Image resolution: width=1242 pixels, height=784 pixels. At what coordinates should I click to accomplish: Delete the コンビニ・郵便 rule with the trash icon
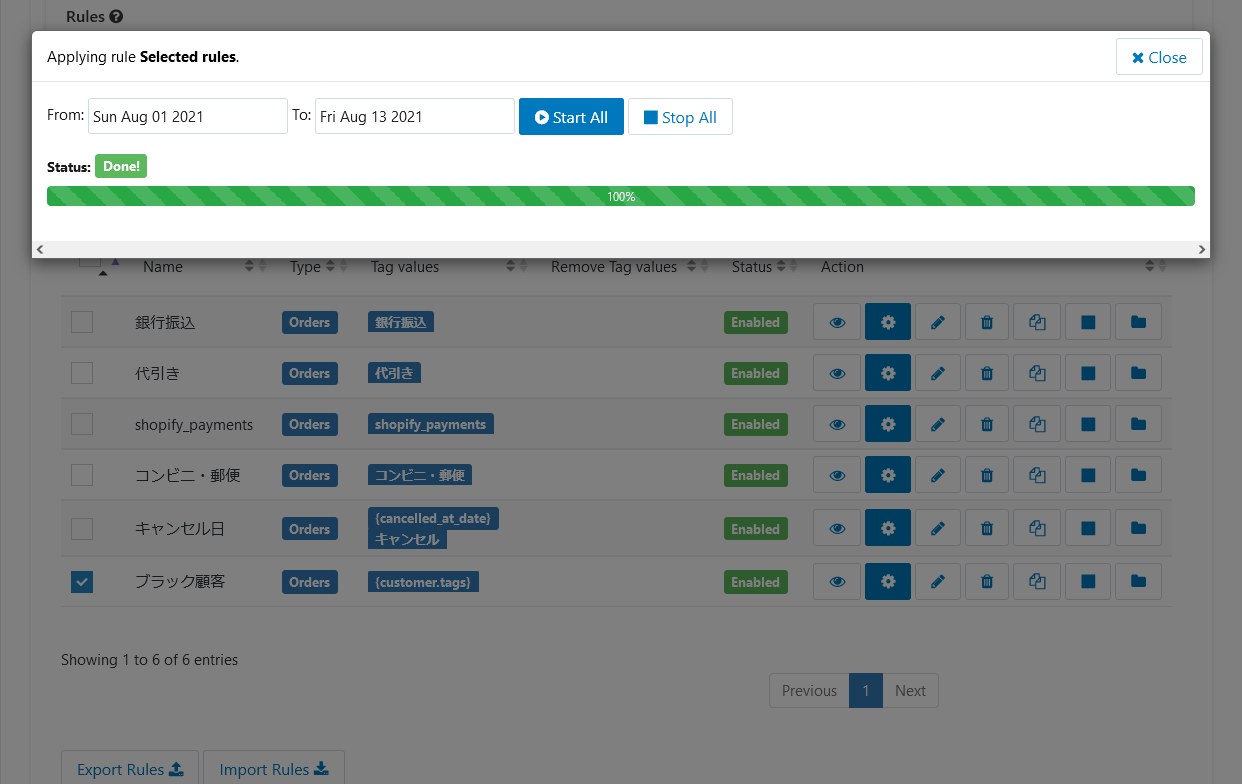pos(987,474)
